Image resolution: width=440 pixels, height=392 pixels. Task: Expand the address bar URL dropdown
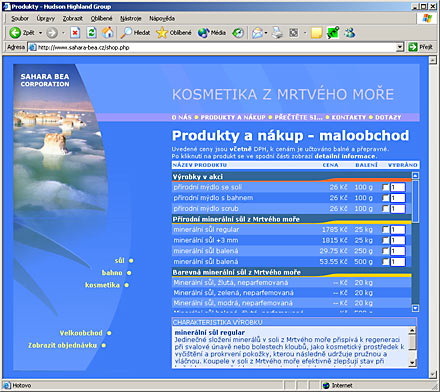400,47
